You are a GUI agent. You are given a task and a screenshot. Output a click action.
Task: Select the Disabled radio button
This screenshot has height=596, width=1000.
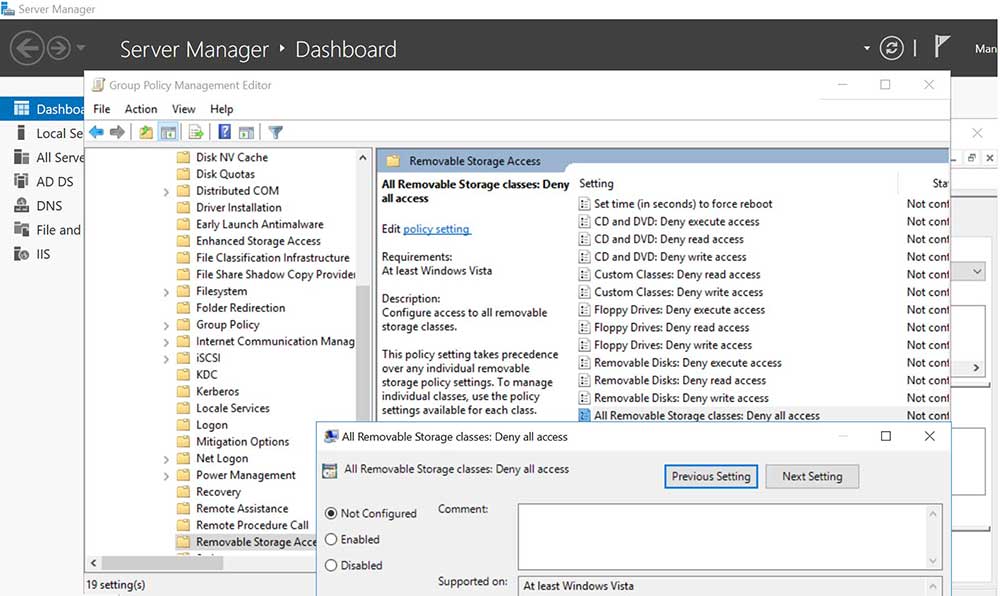pos(332,565)
